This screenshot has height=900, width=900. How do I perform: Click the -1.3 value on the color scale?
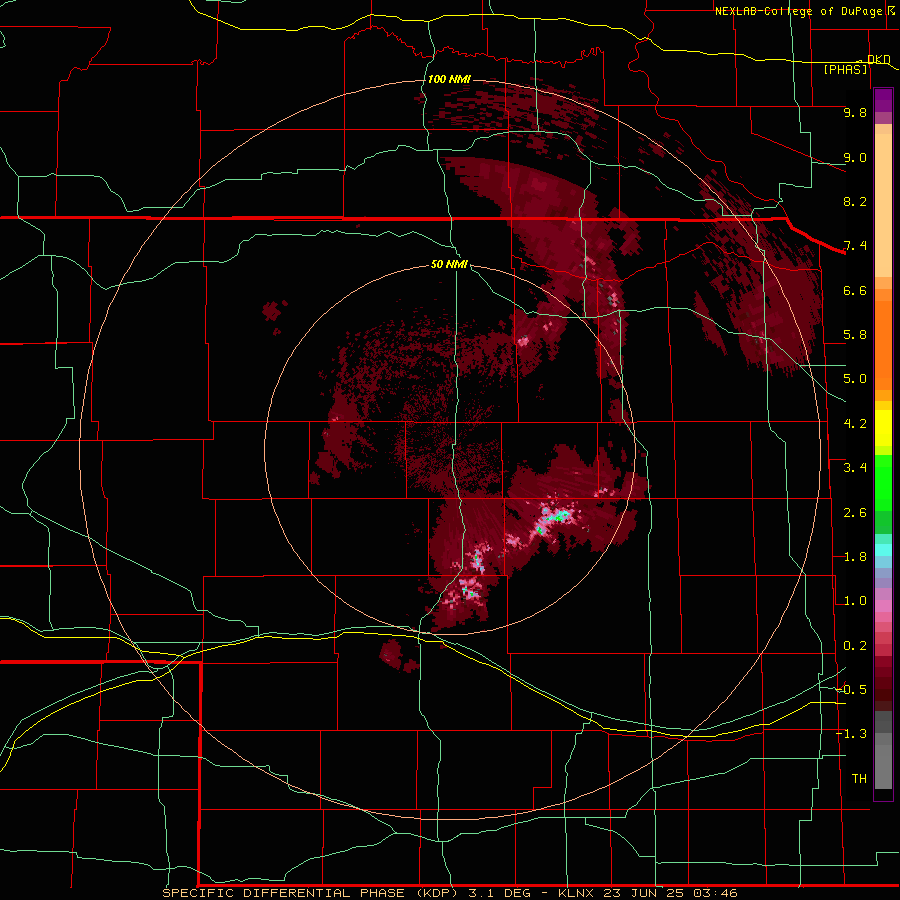coord(852,734)
